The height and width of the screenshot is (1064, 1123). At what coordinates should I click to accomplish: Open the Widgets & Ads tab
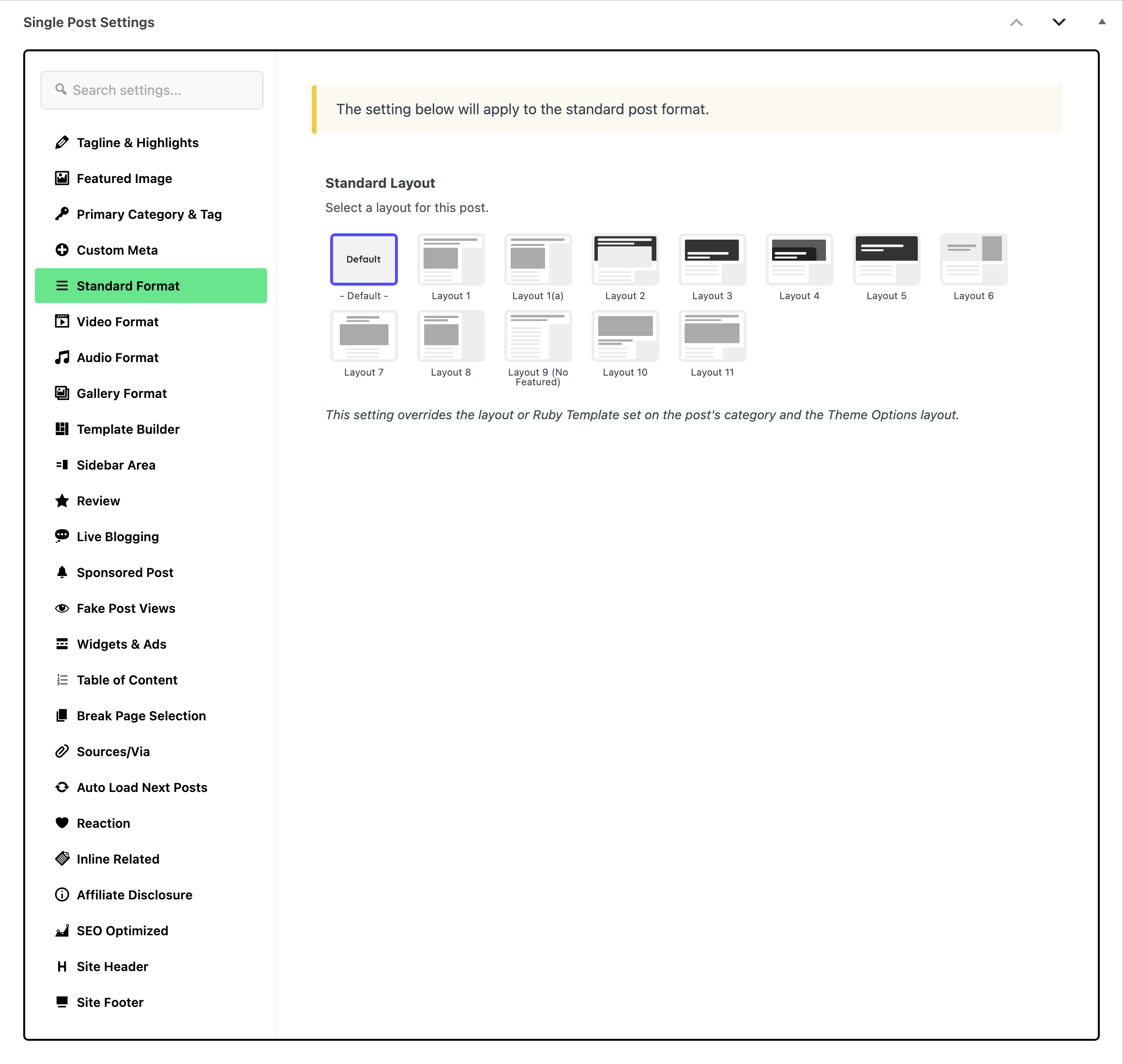151,644
